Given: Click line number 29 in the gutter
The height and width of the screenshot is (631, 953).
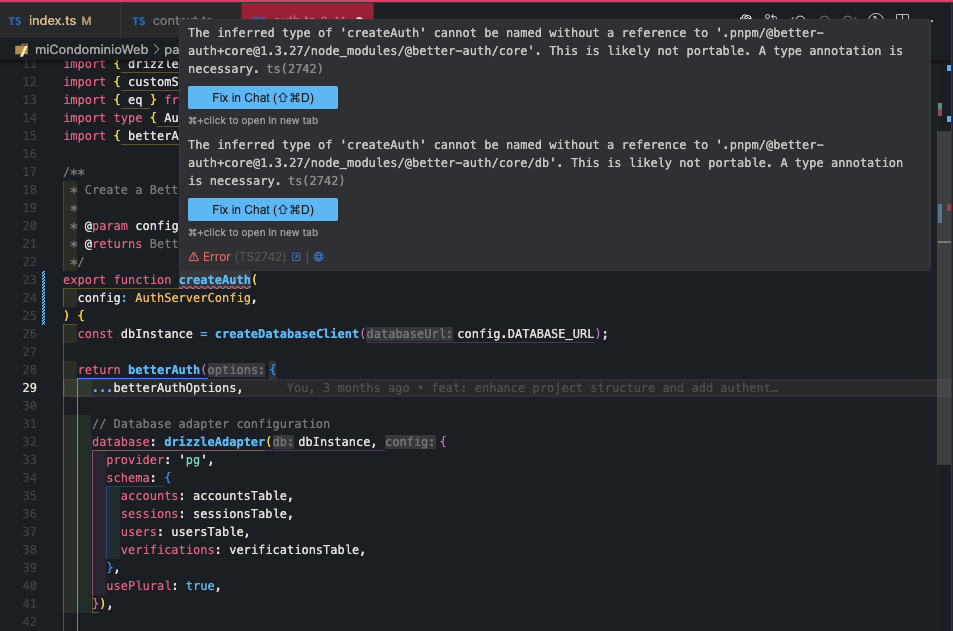Looking at the screenshot, I should tap(29, 388).
